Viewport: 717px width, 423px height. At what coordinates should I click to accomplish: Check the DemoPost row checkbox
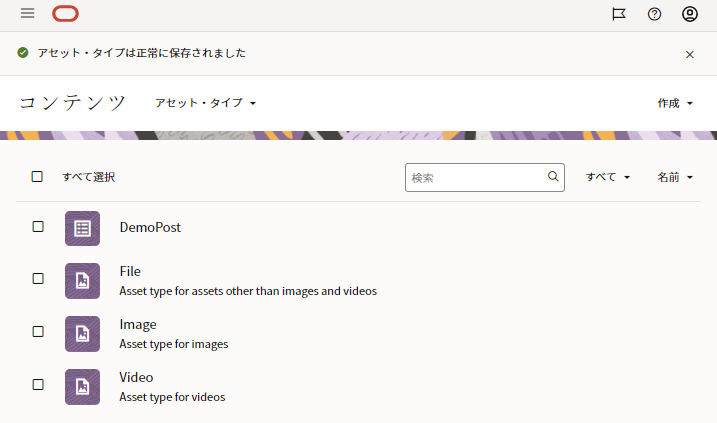pos(38,227)
